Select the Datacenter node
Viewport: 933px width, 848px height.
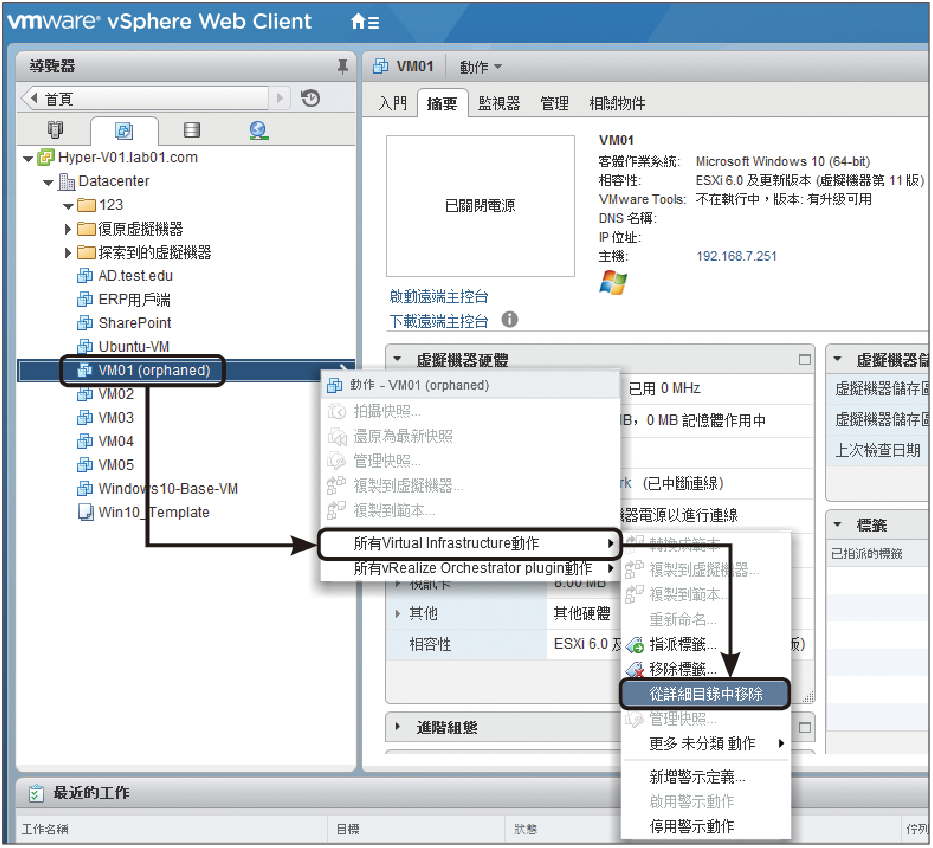click(x=113, y=181)
